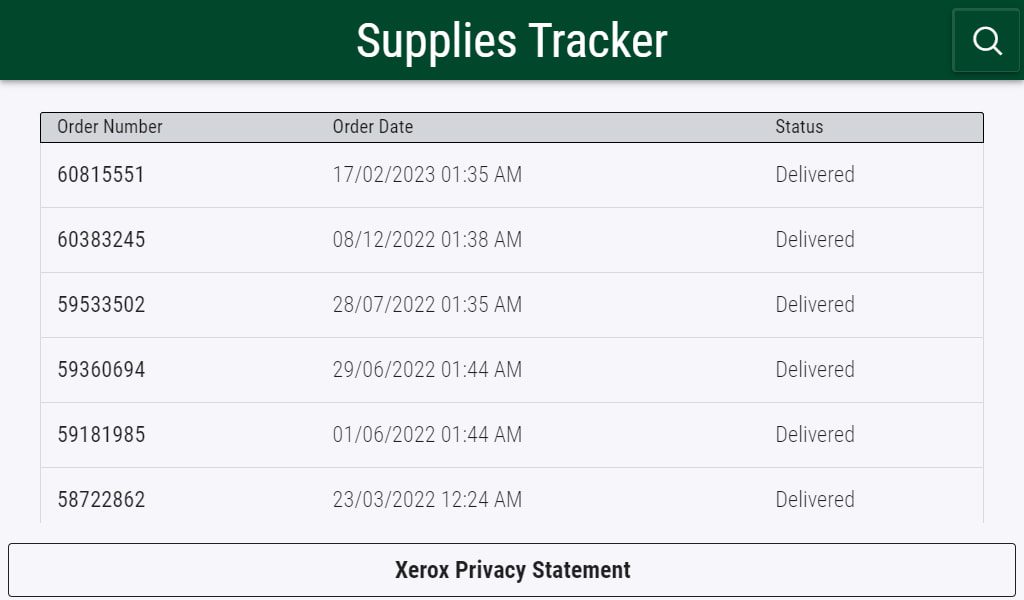
Task: Sort by the Order Number column header
Action: [x=109, y=127]
